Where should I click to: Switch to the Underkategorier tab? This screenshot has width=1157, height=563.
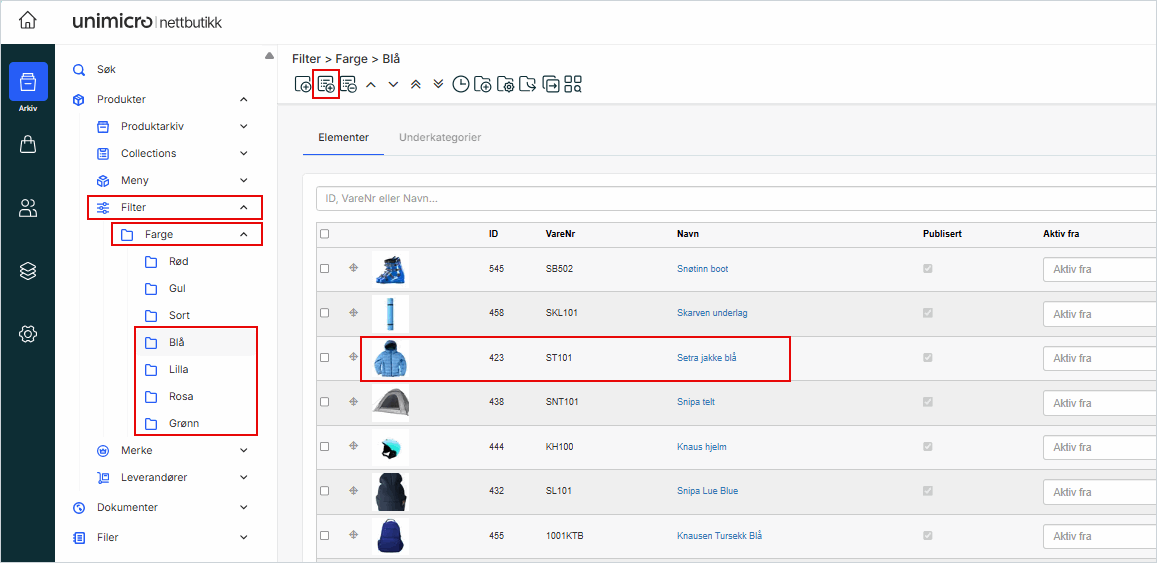coord(440,137)
